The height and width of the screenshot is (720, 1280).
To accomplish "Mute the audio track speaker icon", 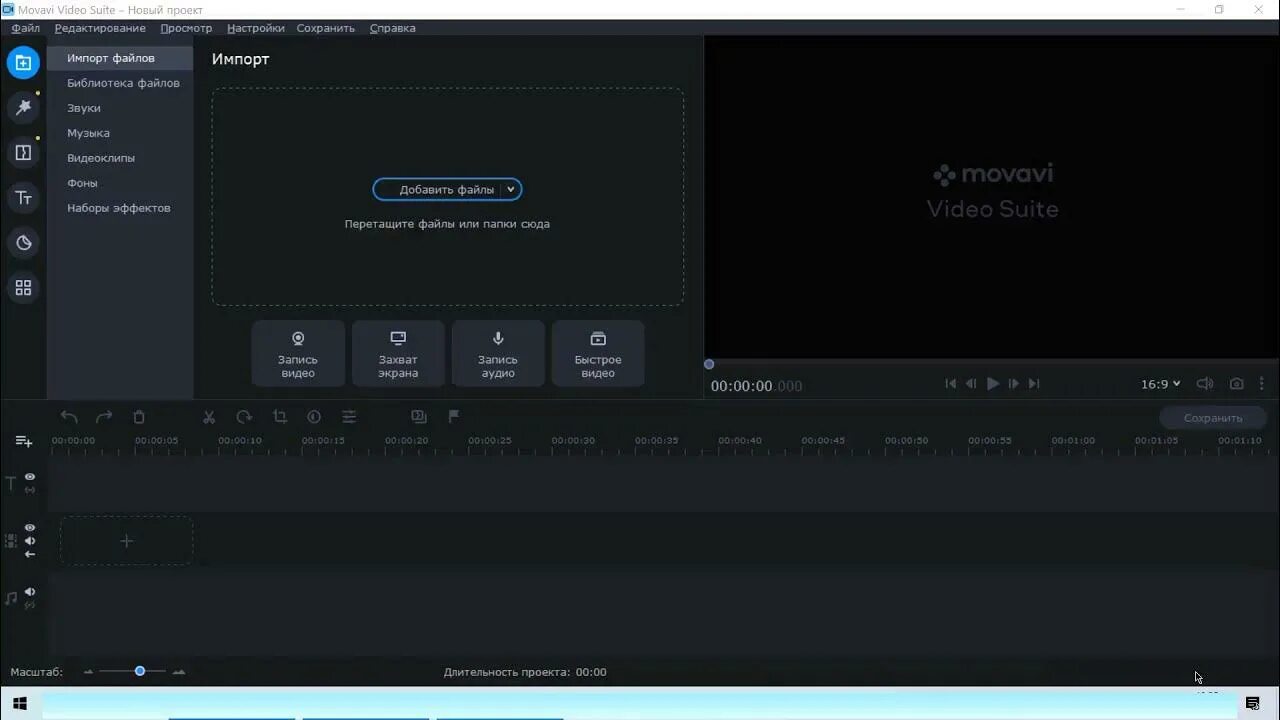I will tap(30, 592).
